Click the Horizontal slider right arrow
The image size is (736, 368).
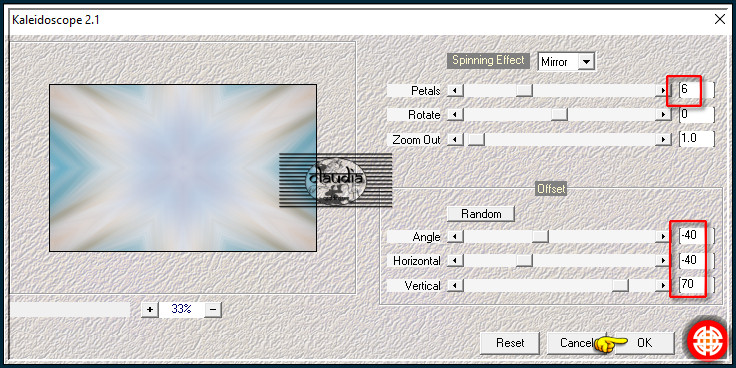pos(663,261)
